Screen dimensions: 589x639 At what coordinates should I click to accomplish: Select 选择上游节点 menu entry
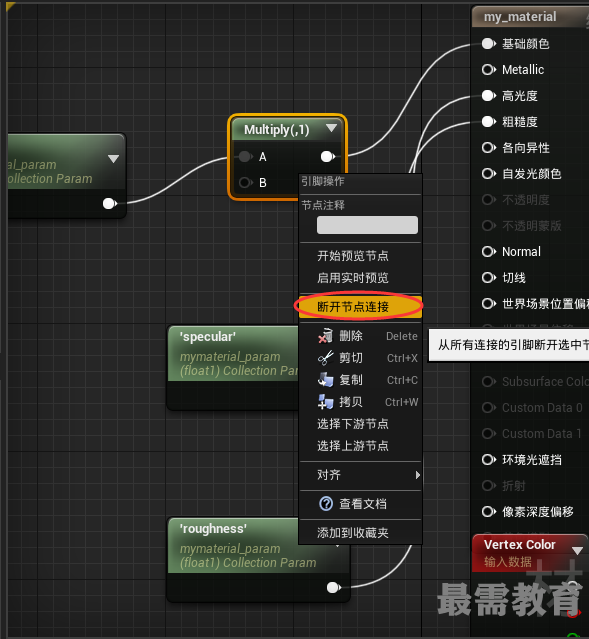coord(360,446)
